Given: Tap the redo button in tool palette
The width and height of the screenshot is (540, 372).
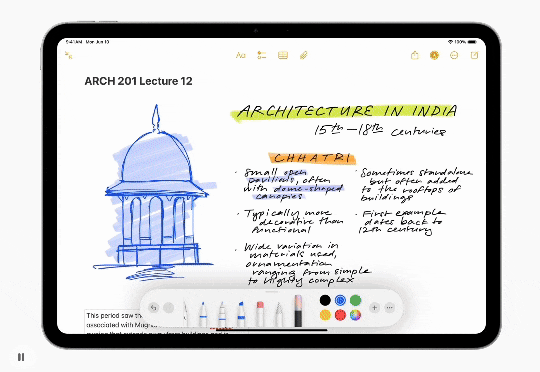Looking at the screenshot, I should point(168,308).
